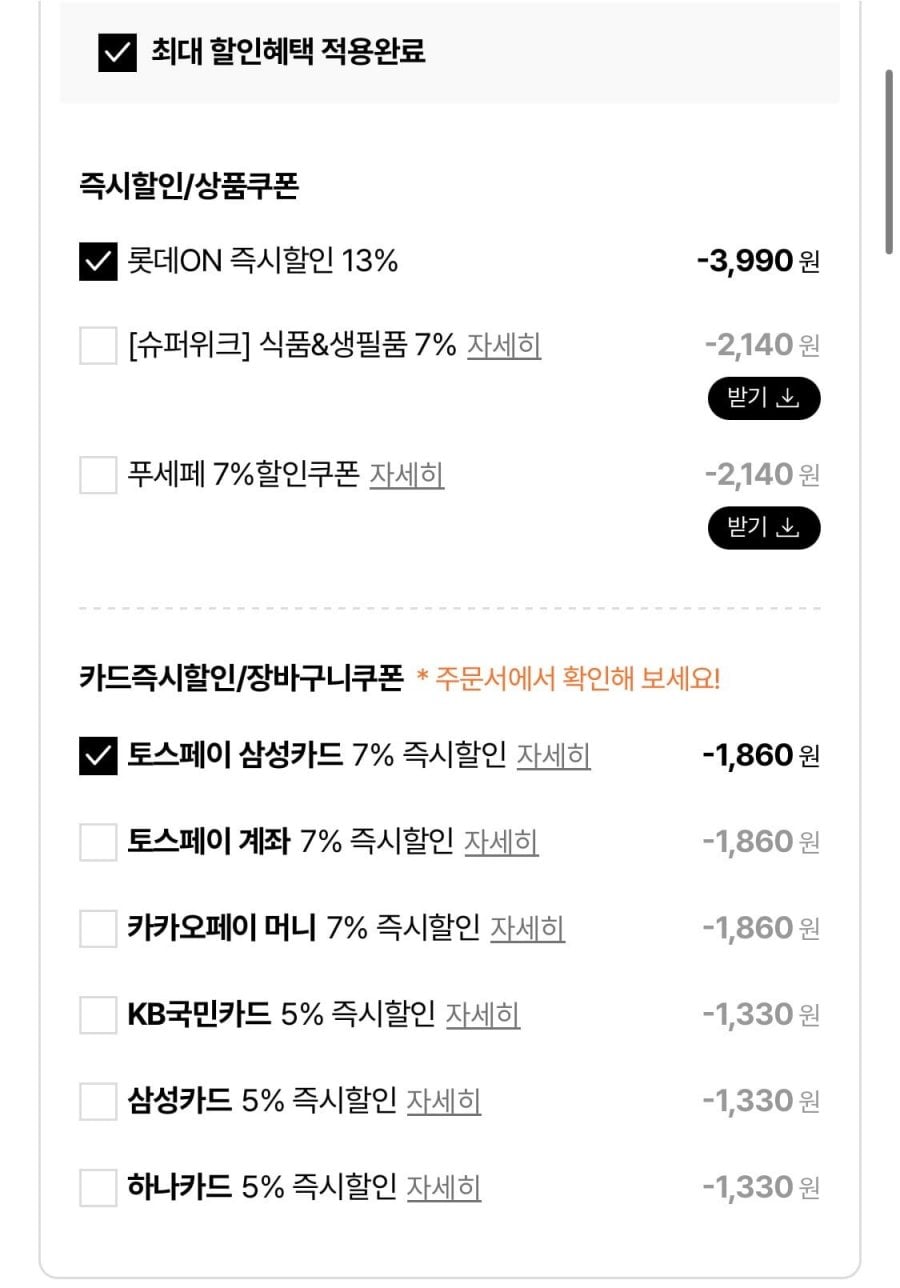The height and width of the screenshot is (1288, 900).
Task: Tick 하나카드 5% 즉시할인 checkbox
Action: click(98, 1189)
